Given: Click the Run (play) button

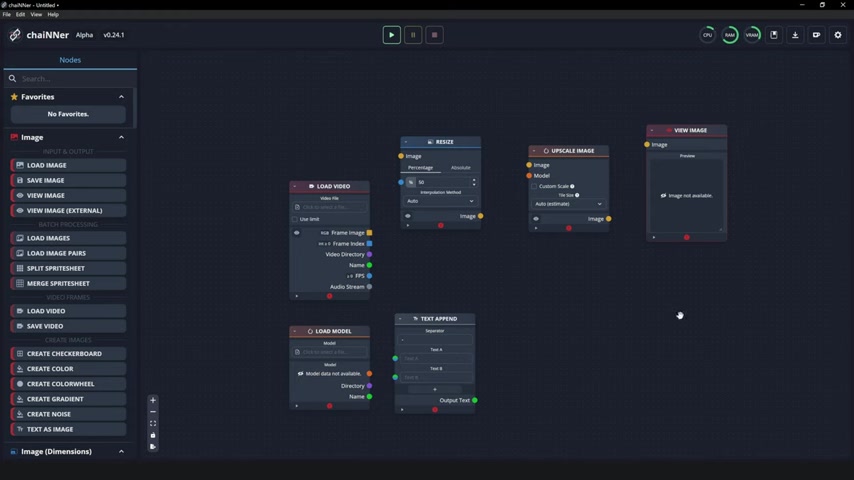Looking at the screenshot, I should coord(391,35).
